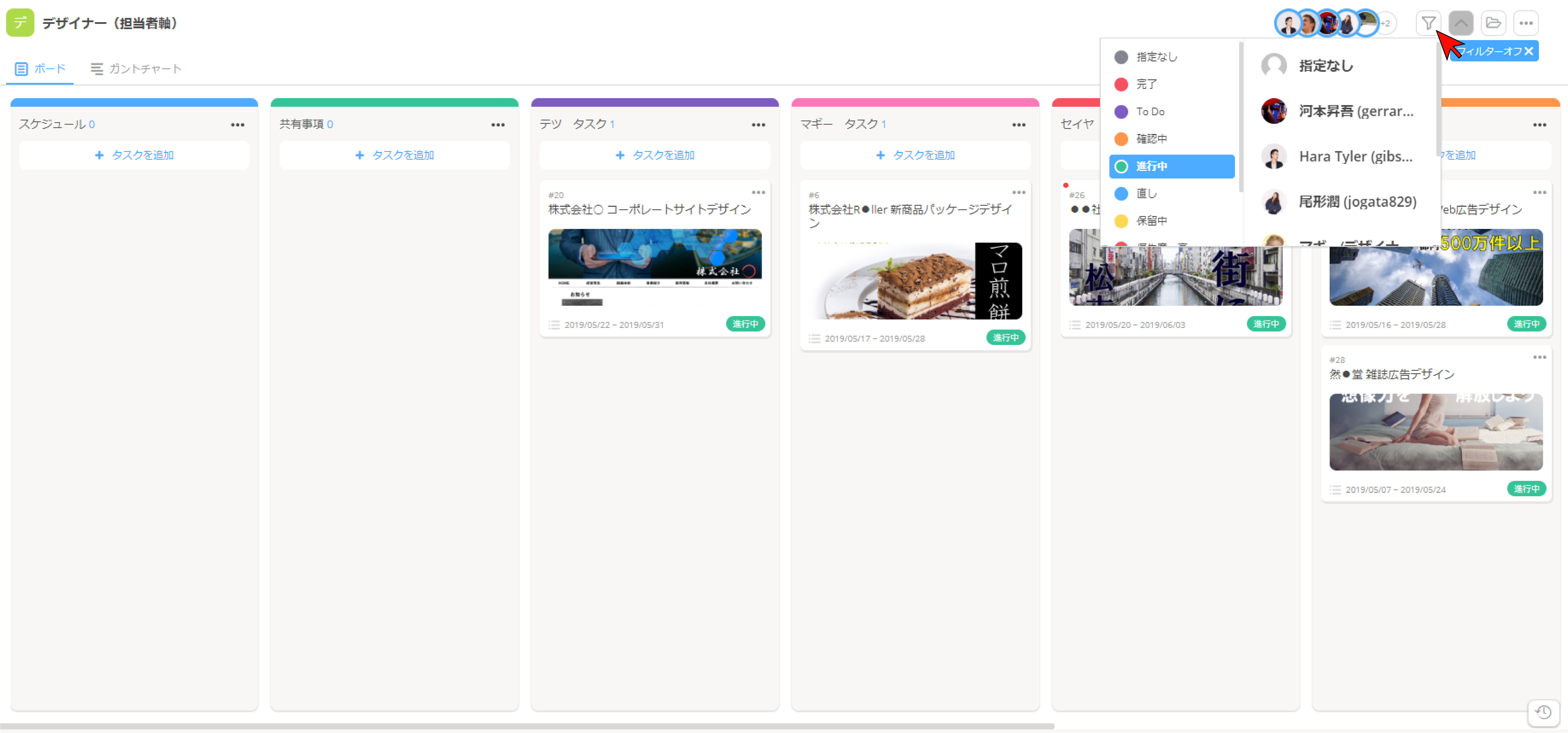Close the フィルターオフ filter badge
The height and width of the screenshot is (733, 1568).
[x=1528, y=51]
